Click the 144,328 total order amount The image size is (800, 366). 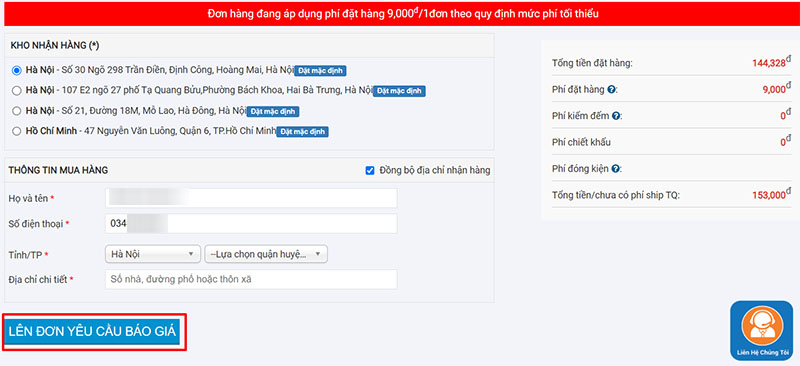click(770, 62)
